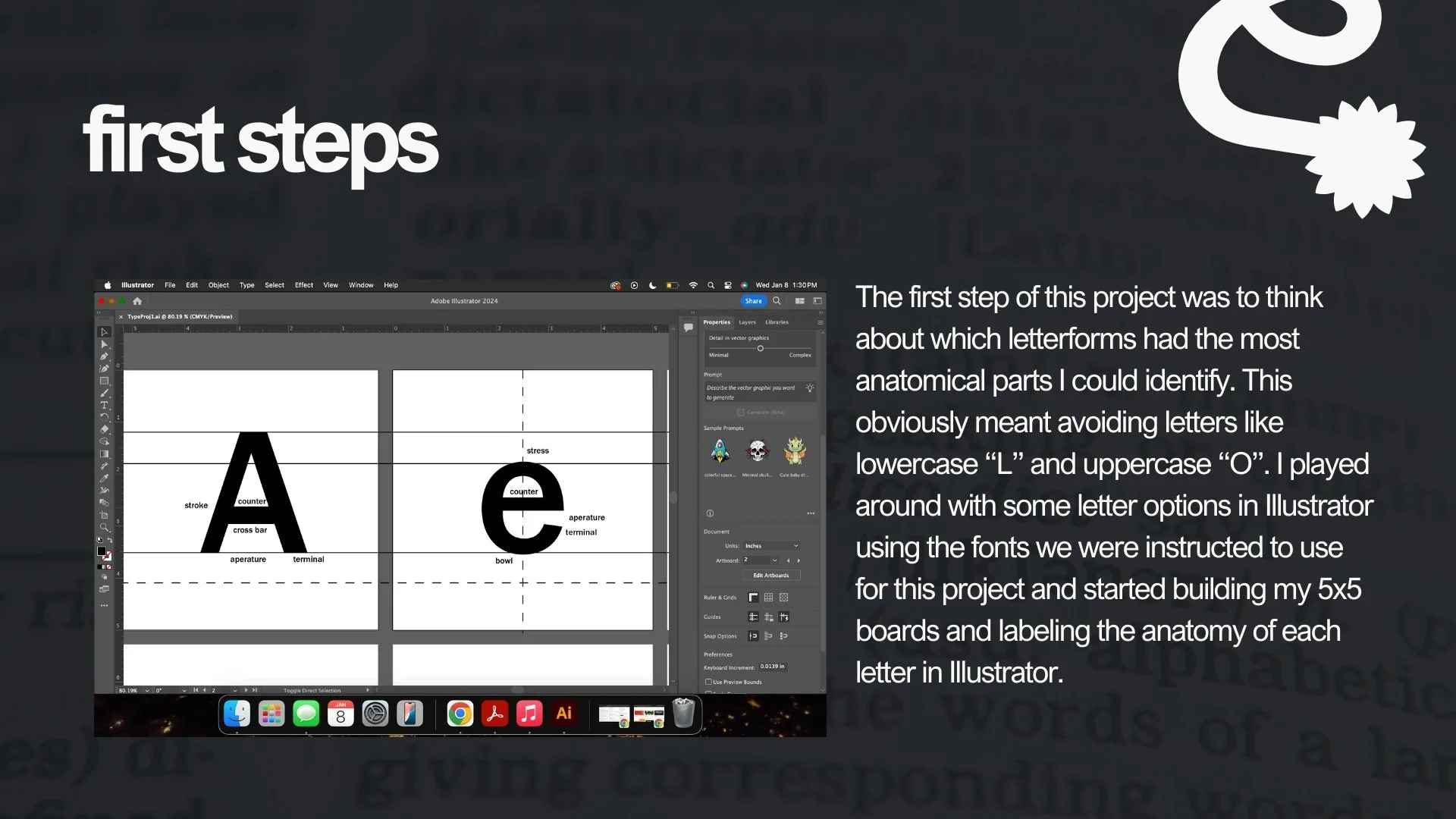Image resolution: width=1456 pixels, height=819 pixels.
Task: Open the Effect menu
Action: point(303,285)
